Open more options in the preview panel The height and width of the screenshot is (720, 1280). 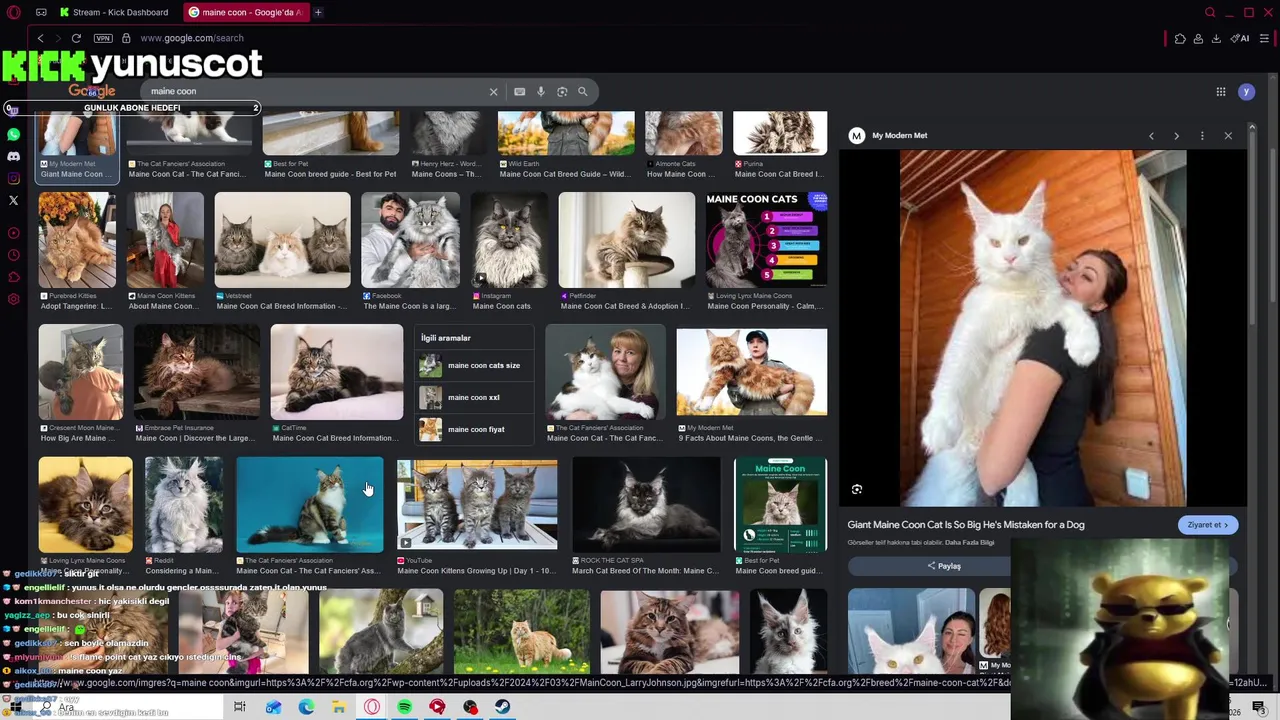(1202, 135)
